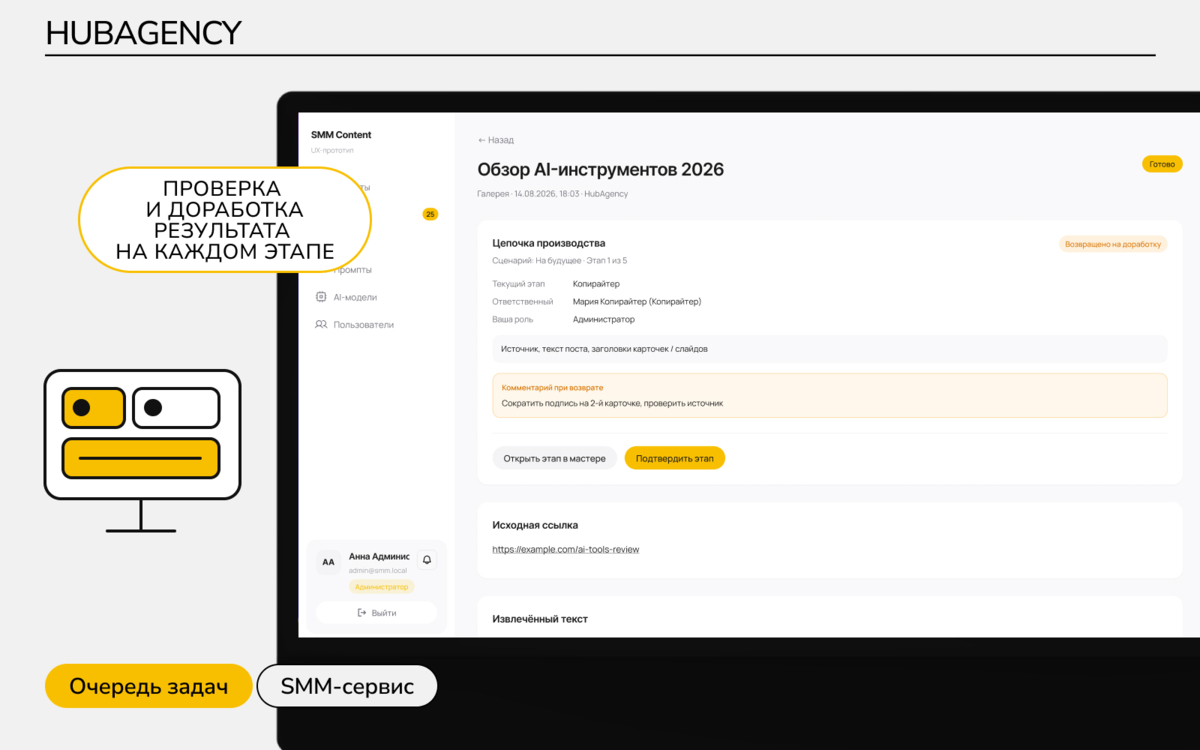1200x750 pixels.
Task: Click the Извлечённый текст section heading
Action: pyautogui.click(x=540, y=619)
